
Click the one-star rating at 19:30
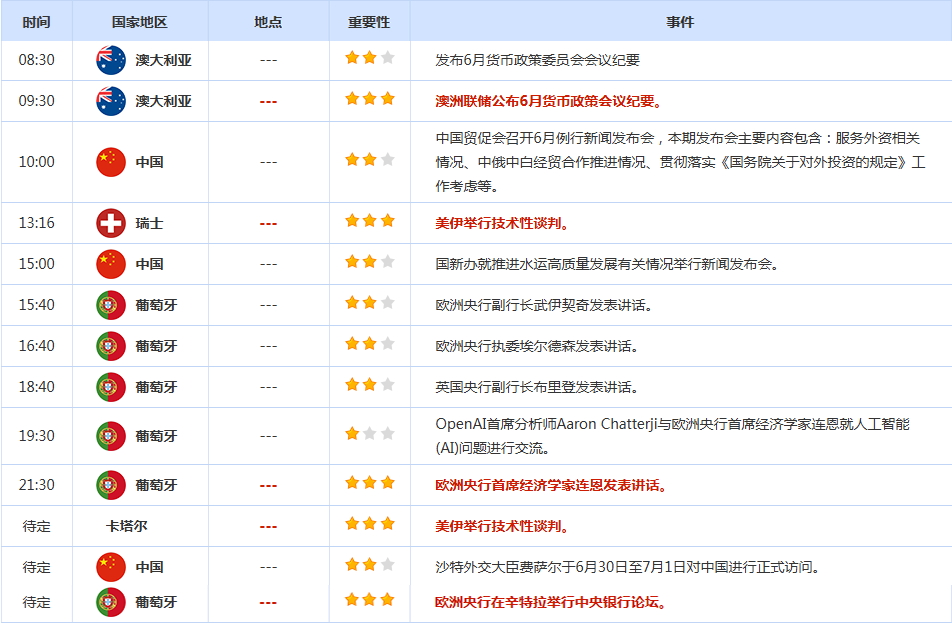pos(370,434)
